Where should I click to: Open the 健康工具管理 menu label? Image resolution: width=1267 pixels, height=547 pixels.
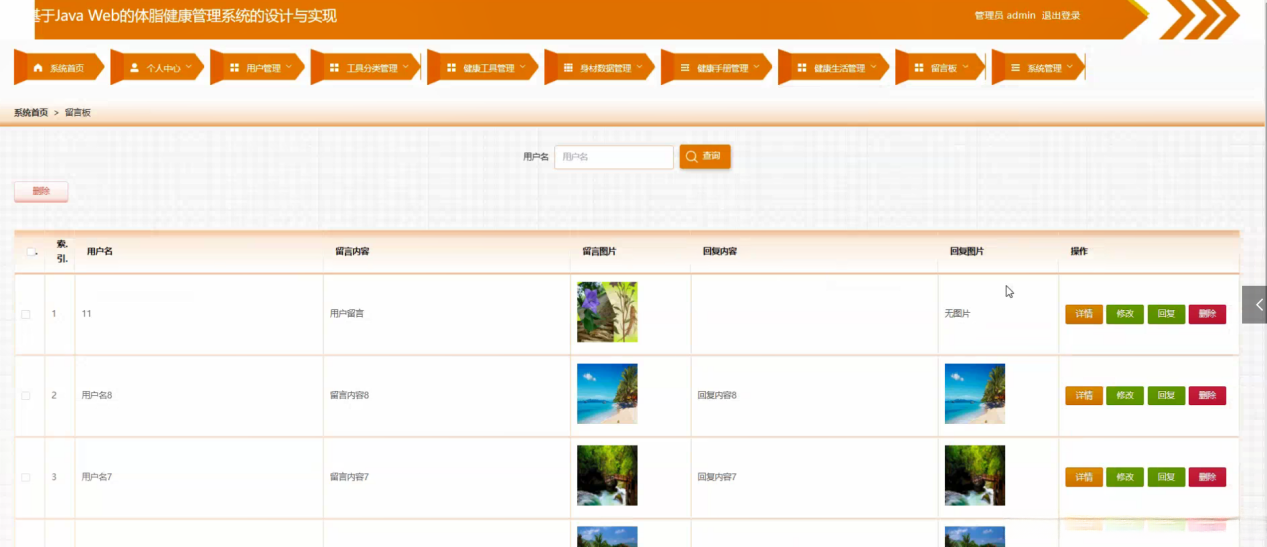(489, 69)
